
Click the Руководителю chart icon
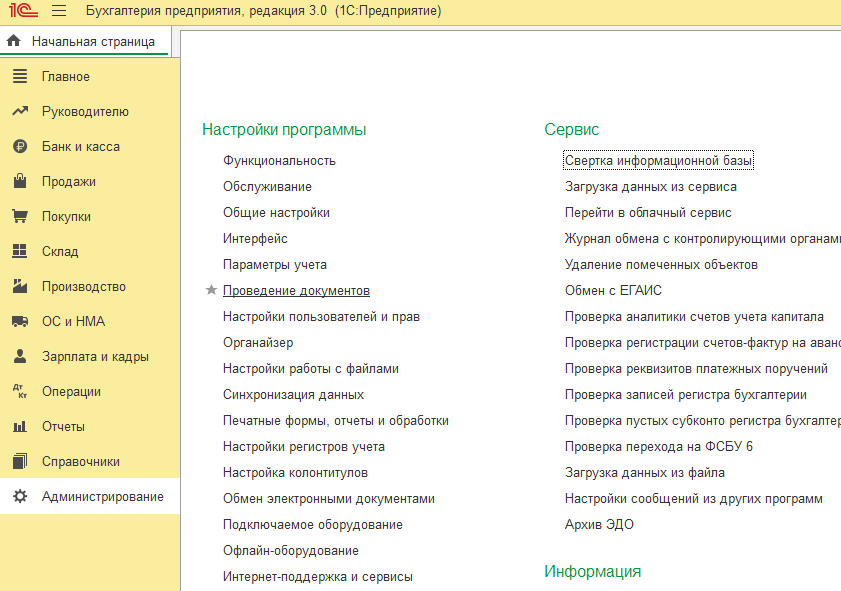point(20,111)
